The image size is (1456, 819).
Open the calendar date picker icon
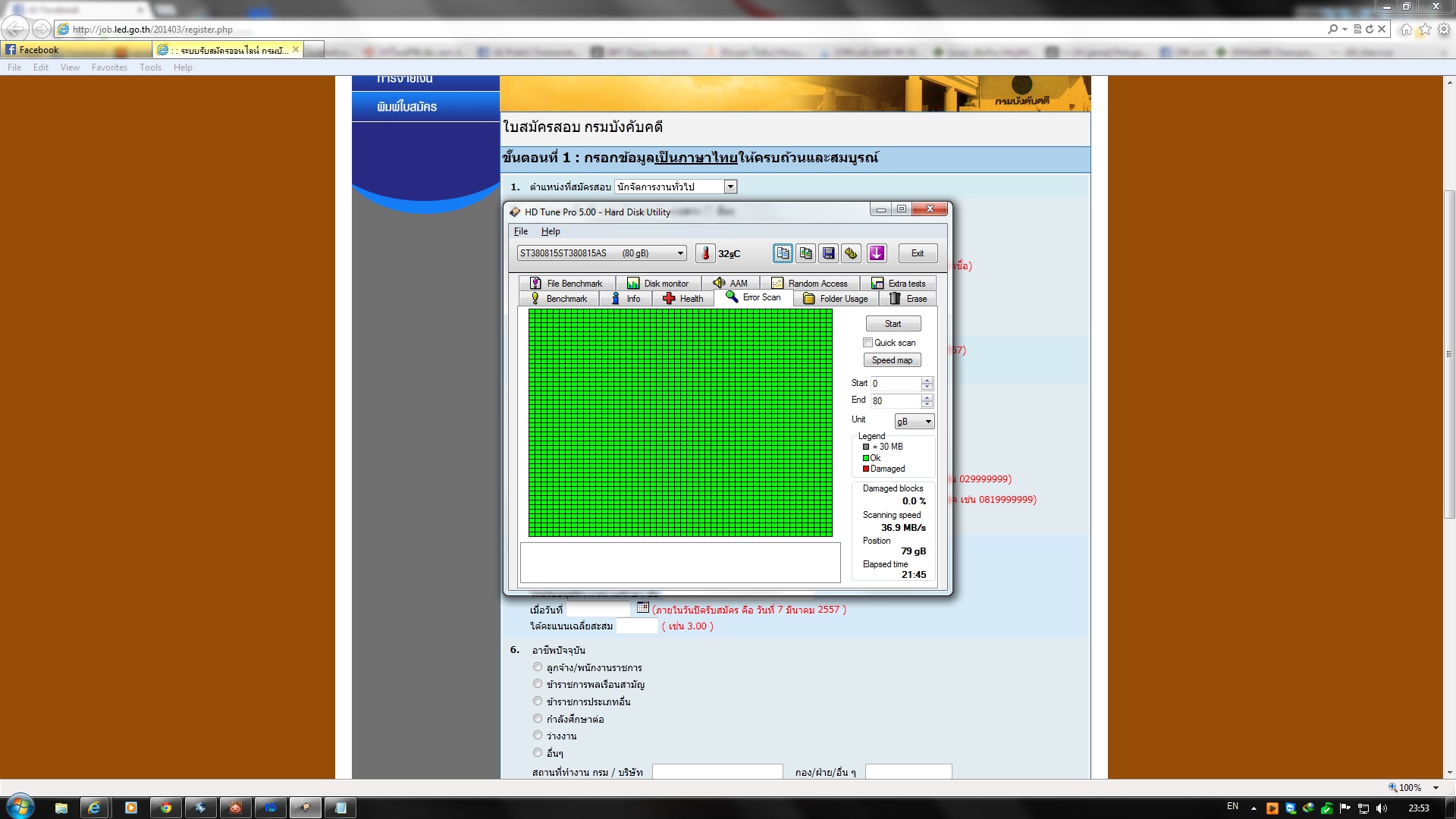[643, 607]
